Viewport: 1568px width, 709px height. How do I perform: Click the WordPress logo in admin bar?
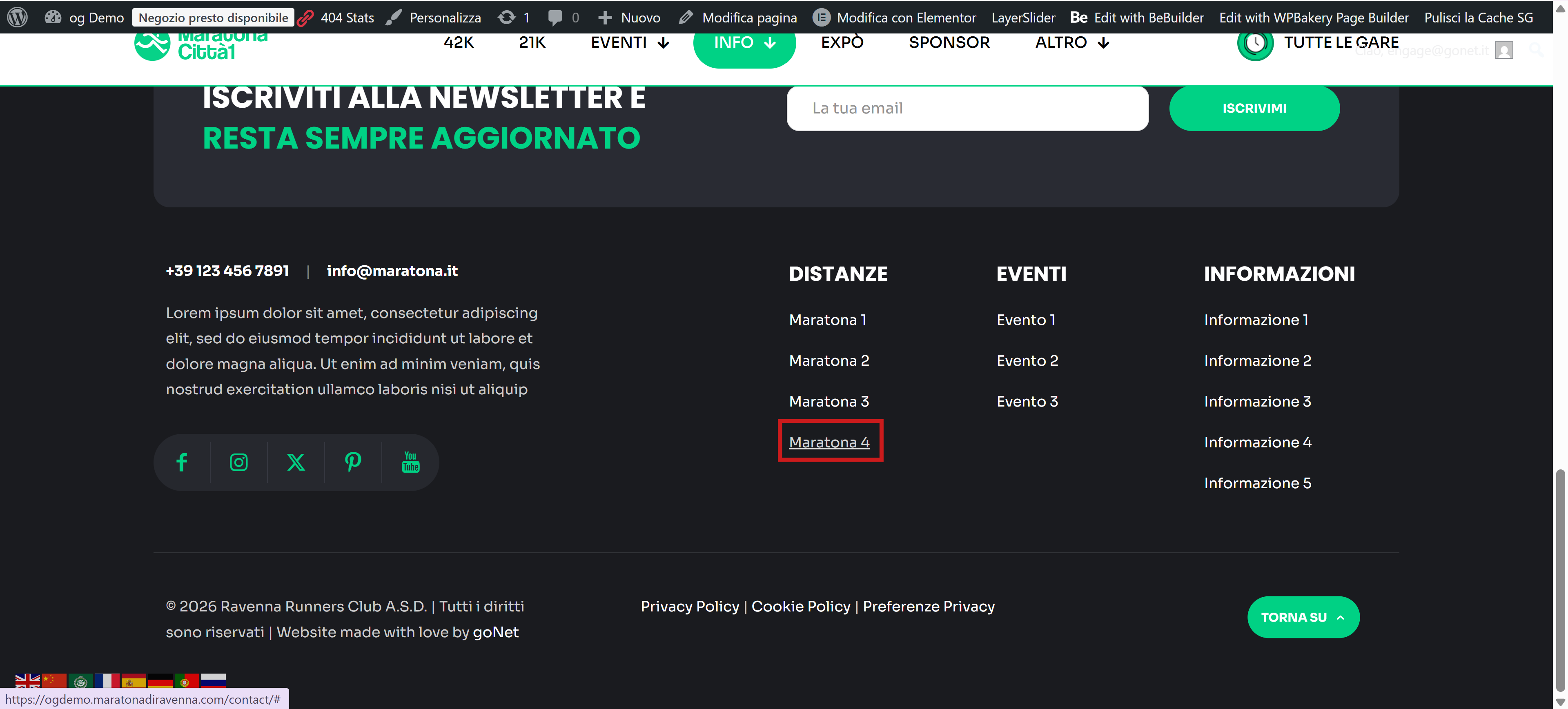click(x=18, y=17)
